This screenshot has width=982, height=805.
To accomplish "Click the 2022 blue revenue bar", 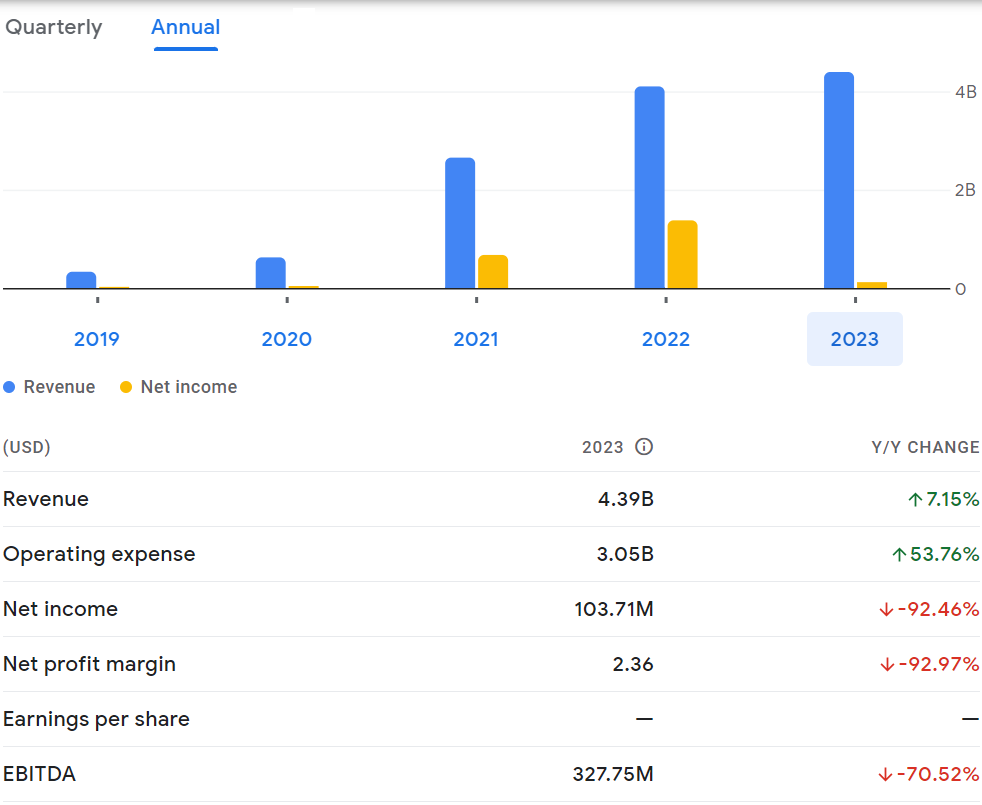I will (x=649, y=188).
